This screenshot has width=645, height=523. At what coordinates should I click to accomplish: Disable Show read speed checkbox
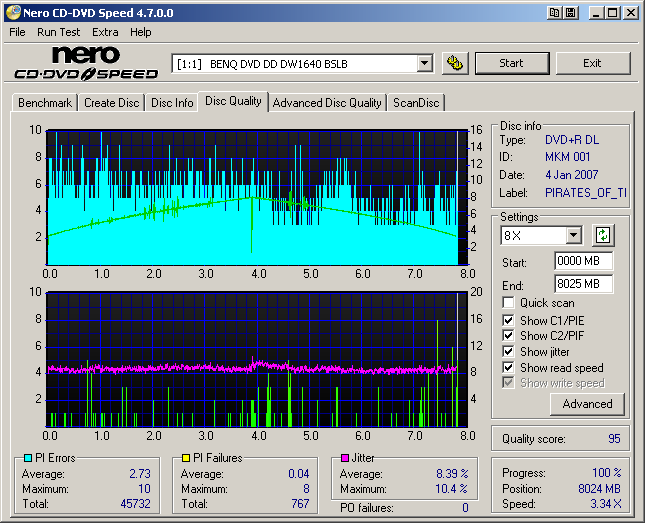point(508,367)
